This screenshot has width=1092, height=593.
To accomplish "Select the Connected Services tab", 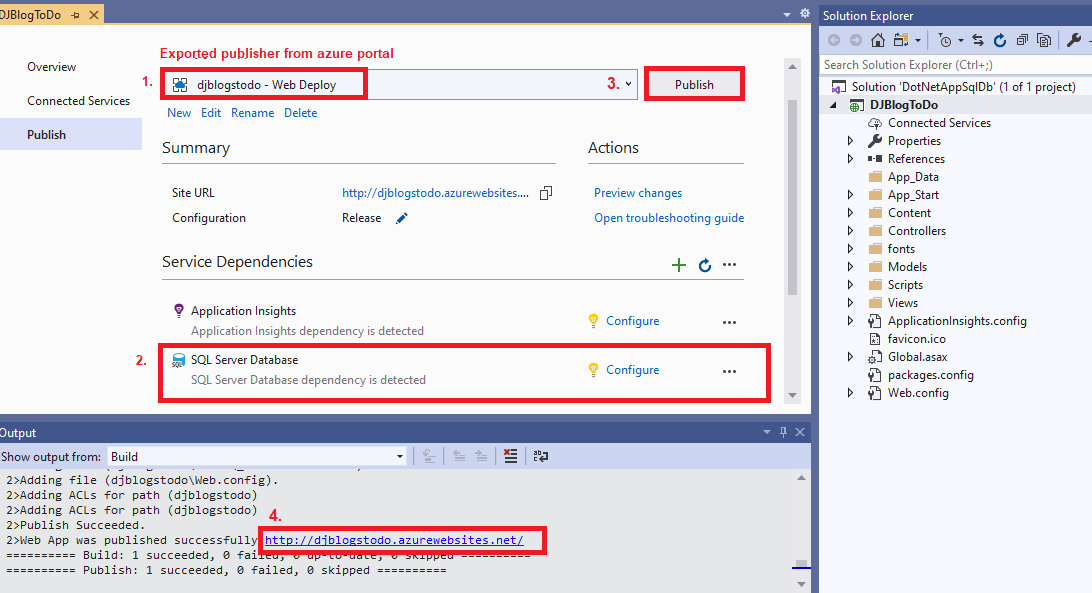I will (79, 101).
